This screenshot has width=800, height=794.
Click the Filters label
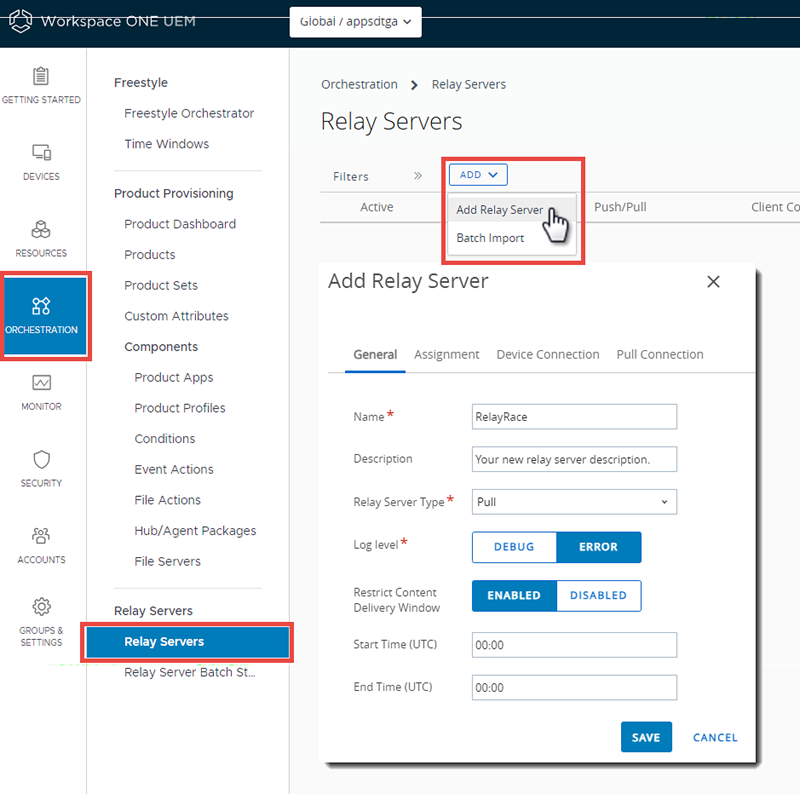coord(351,176)
